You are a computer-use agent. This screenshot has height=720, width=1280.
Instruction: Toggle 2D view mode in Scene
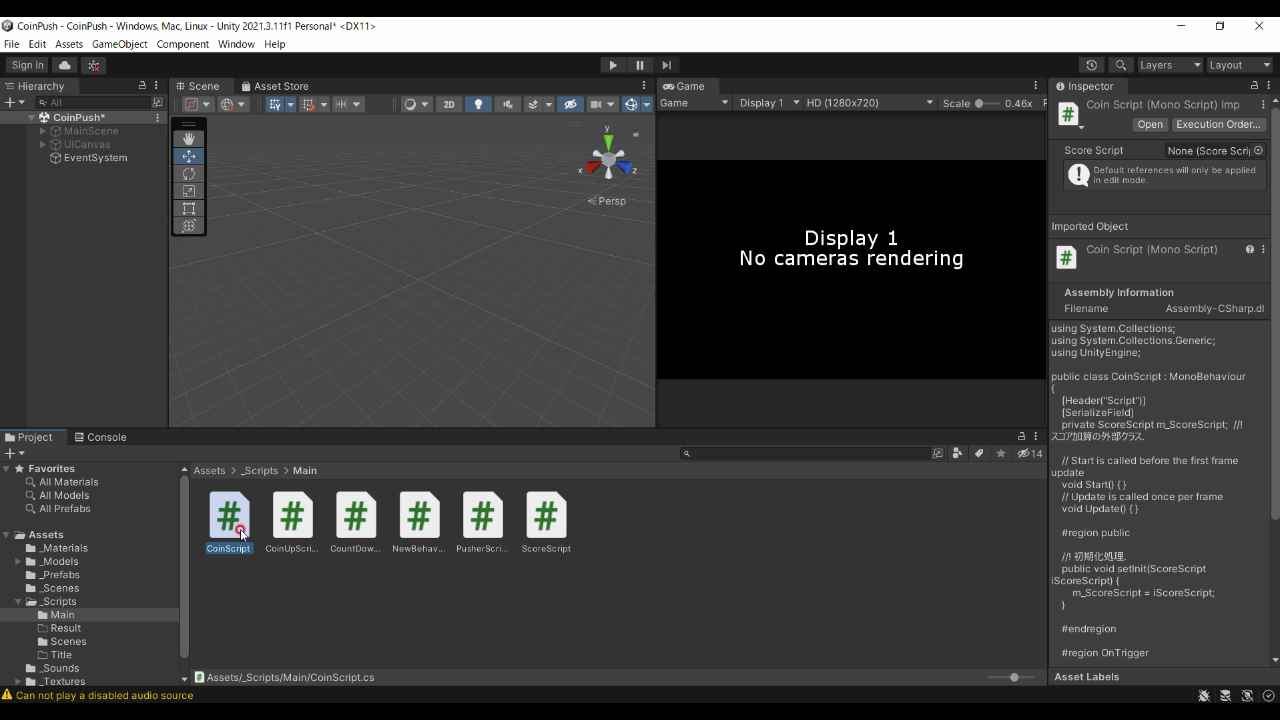pyautogui.click(x=449, y=104)
